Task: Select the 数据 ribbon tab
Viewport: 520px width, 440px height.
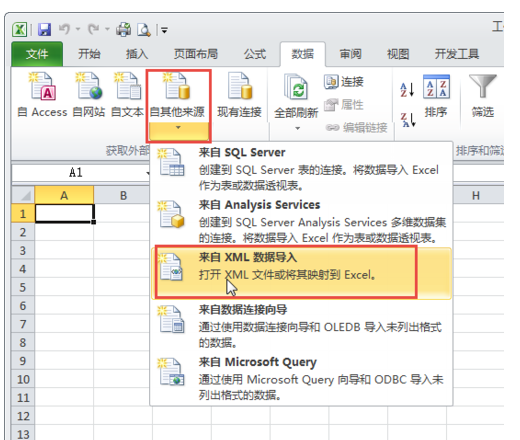Action: pos(303,54)
